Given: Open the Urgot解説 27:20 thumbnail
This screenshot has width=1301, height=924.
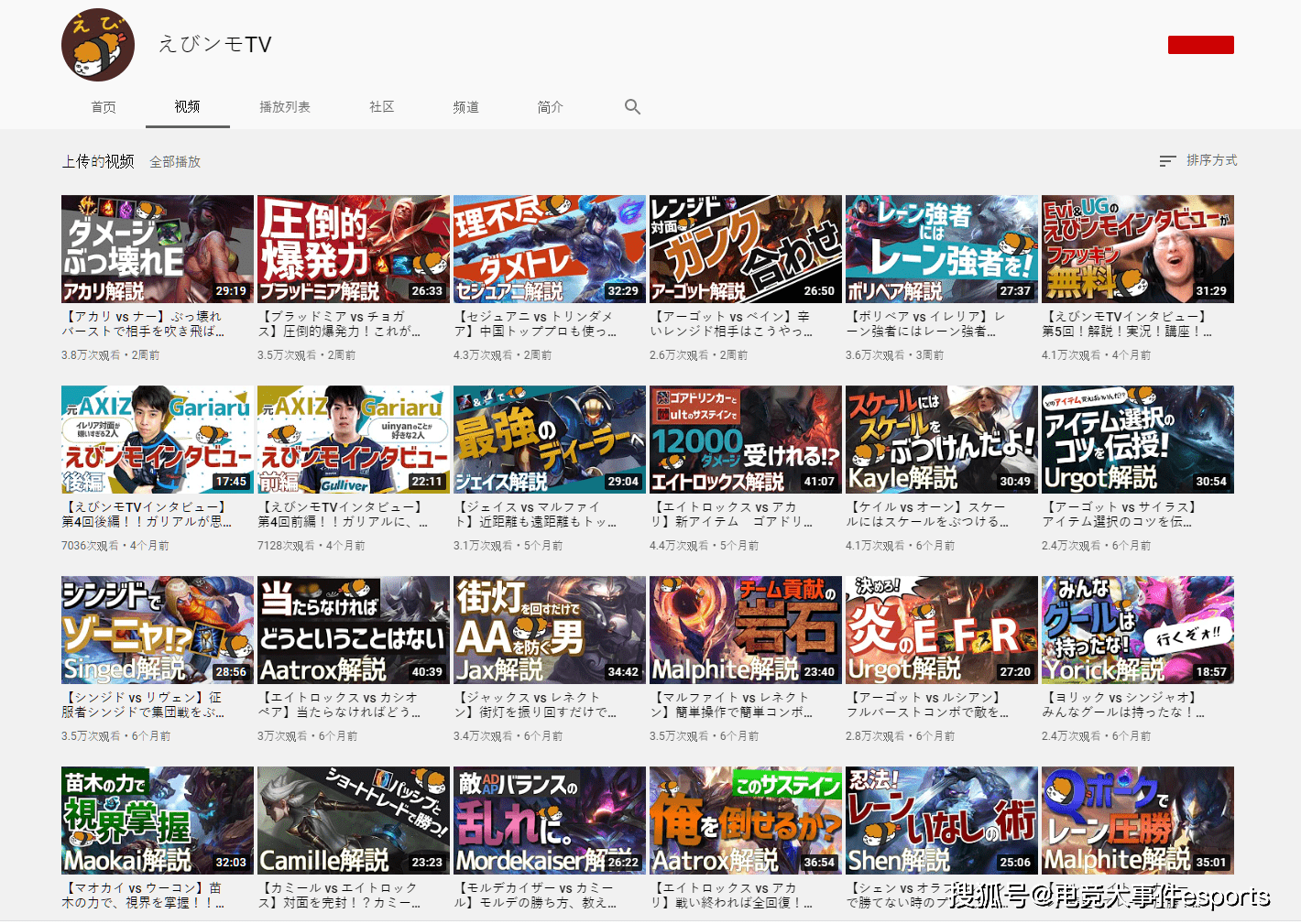Looking at the screenshot, I should (x=942, y=630).
